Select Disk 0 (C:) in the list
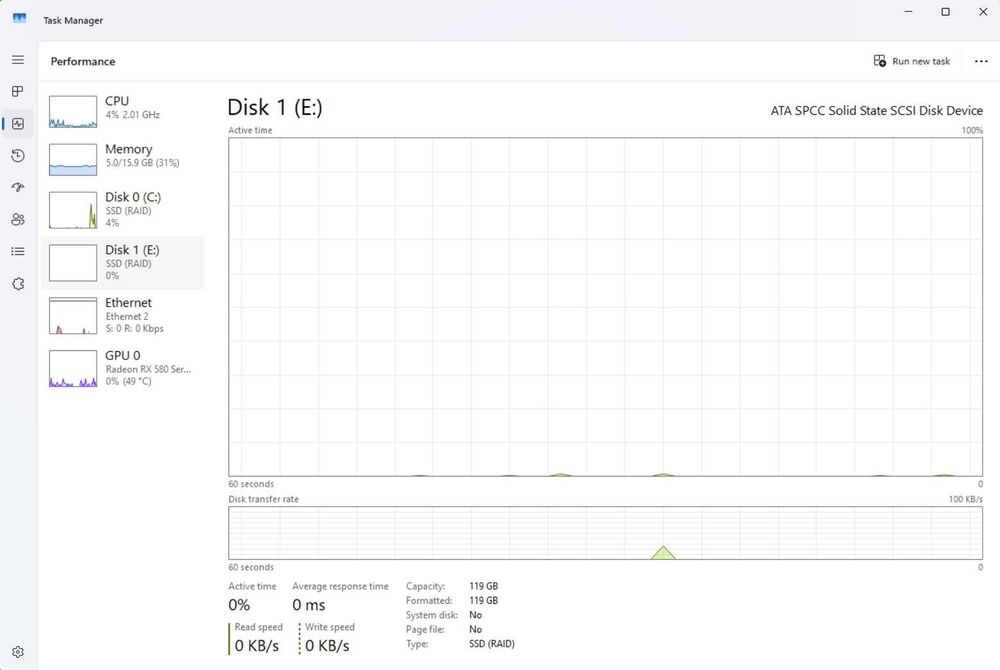1000x670 pixels. click(x=123, y=210)
